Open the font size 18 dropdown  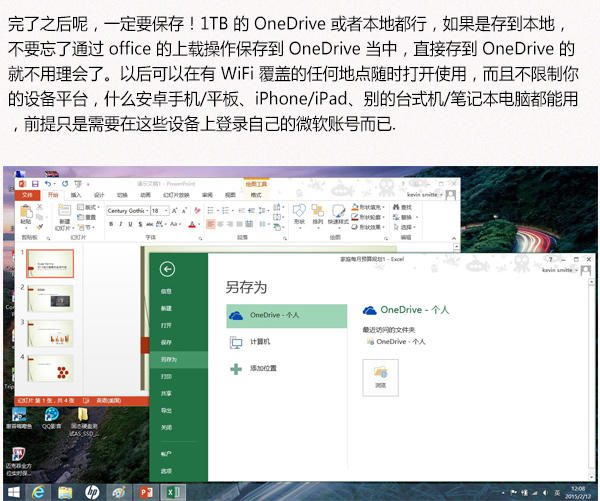point(166,211)
